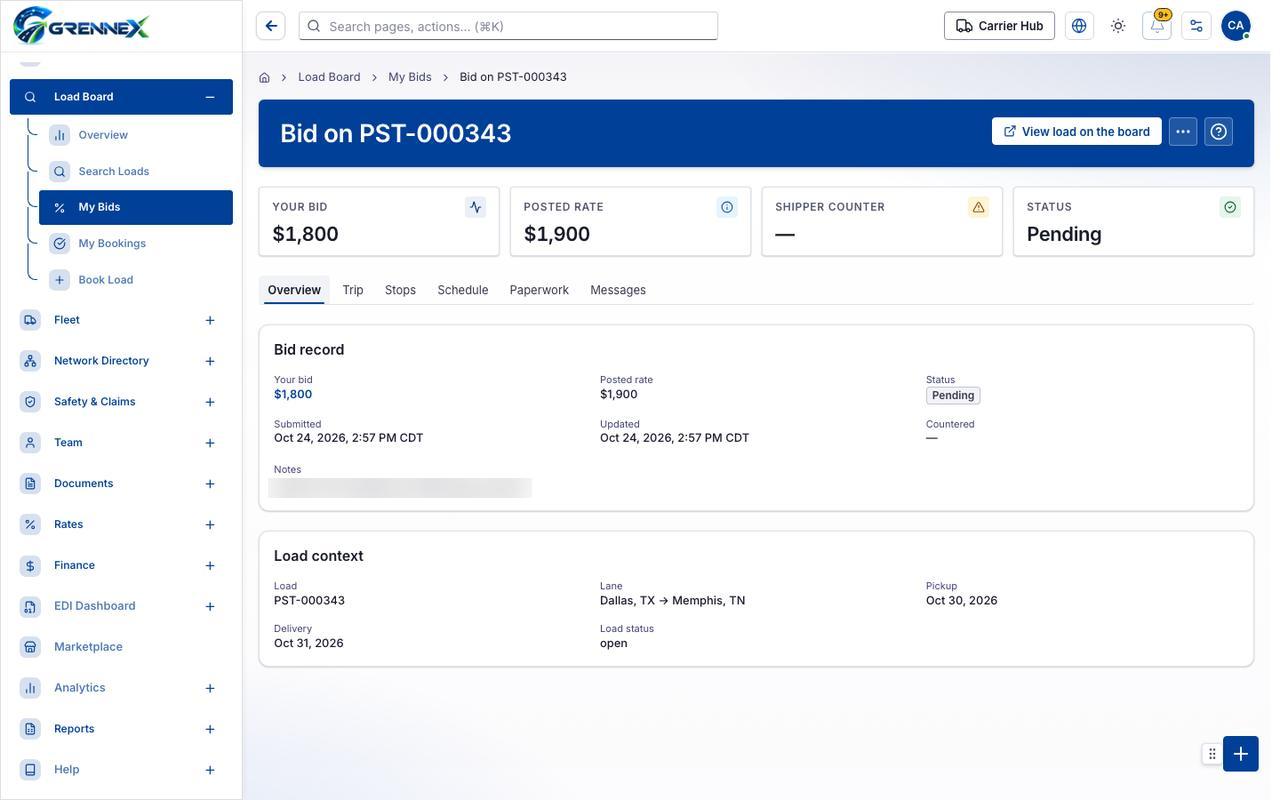
Task: Expand the Analytics section
Action: (210, 688)
